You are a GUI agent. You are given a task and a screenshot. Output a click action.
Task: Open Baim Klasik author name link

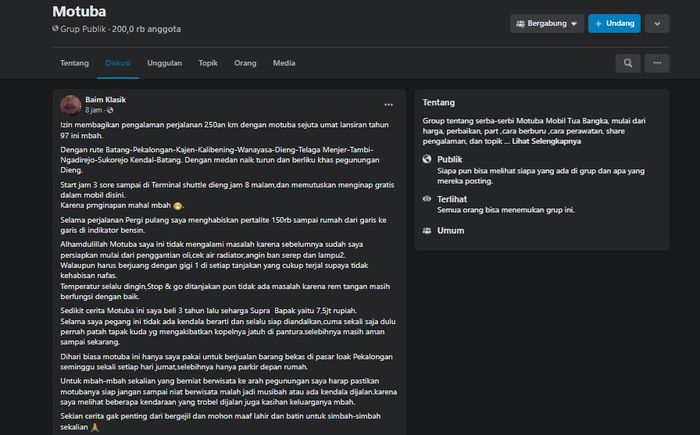coord(105,100)
